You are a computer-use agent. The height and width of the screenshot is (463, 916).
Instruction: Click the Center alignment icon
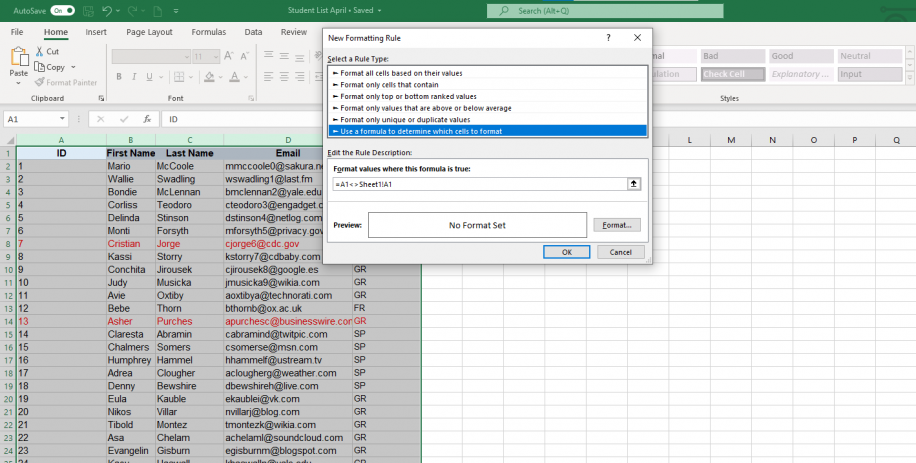tap(284, 76)
